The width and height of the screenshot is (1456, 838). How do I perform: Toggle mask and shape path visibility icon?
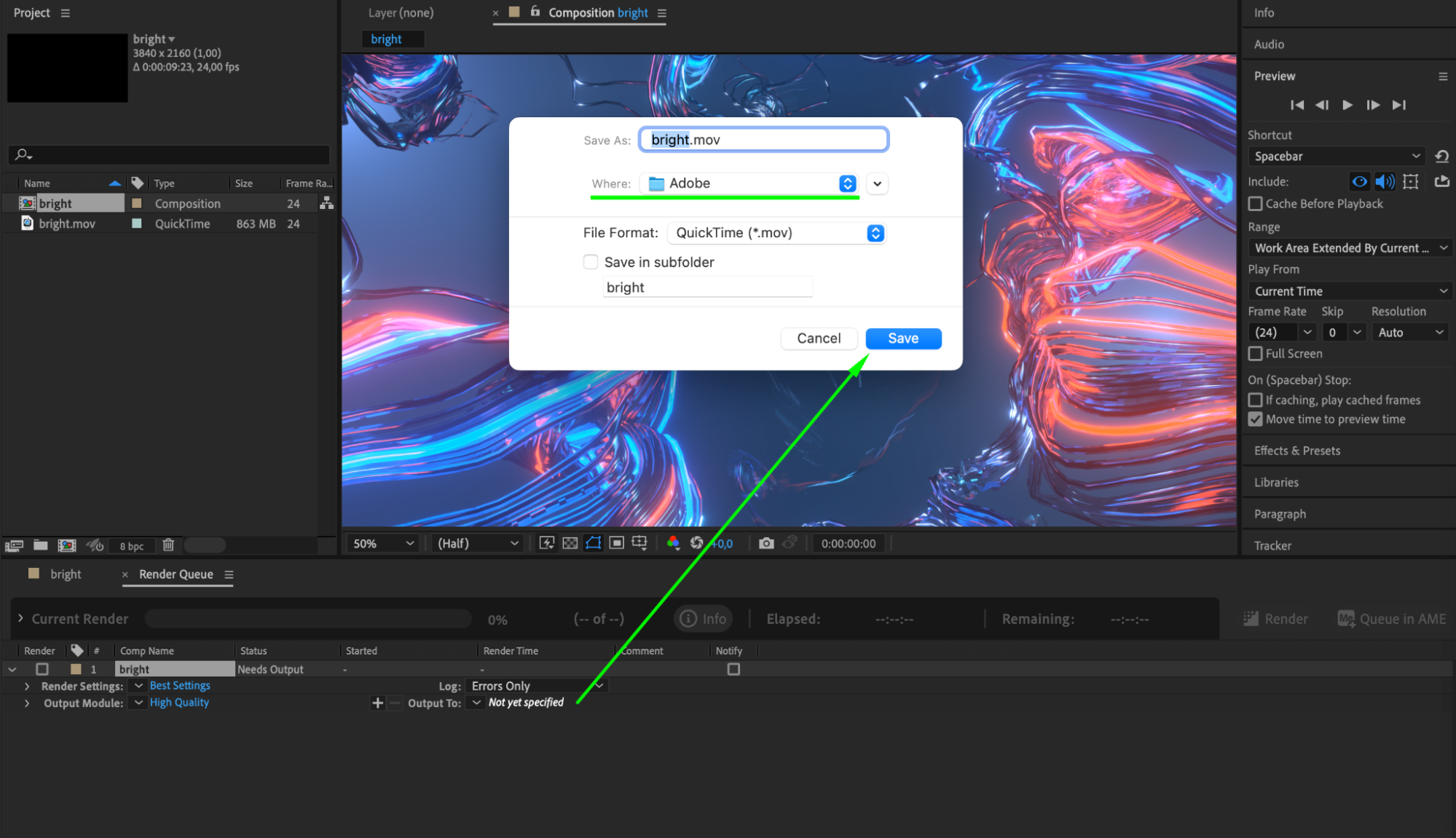click(594, 543)
